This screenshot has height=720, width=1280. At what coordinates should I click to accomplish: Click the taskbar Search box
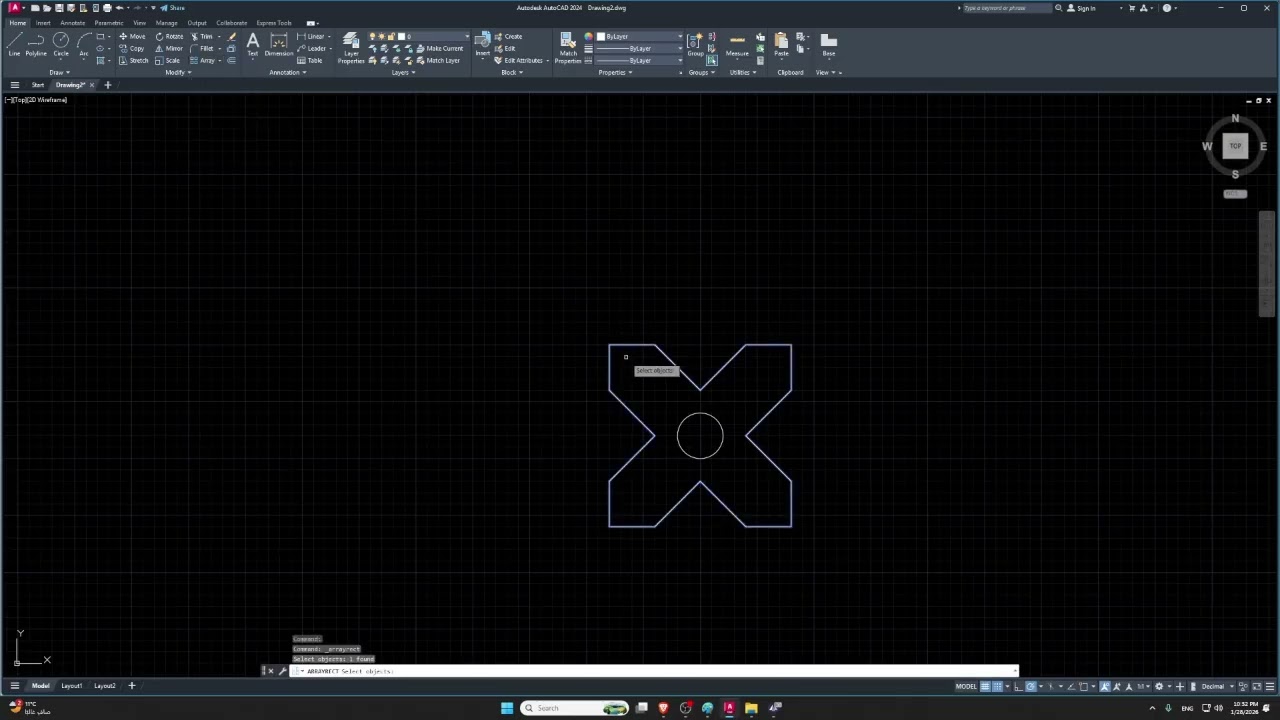[575, 708]
